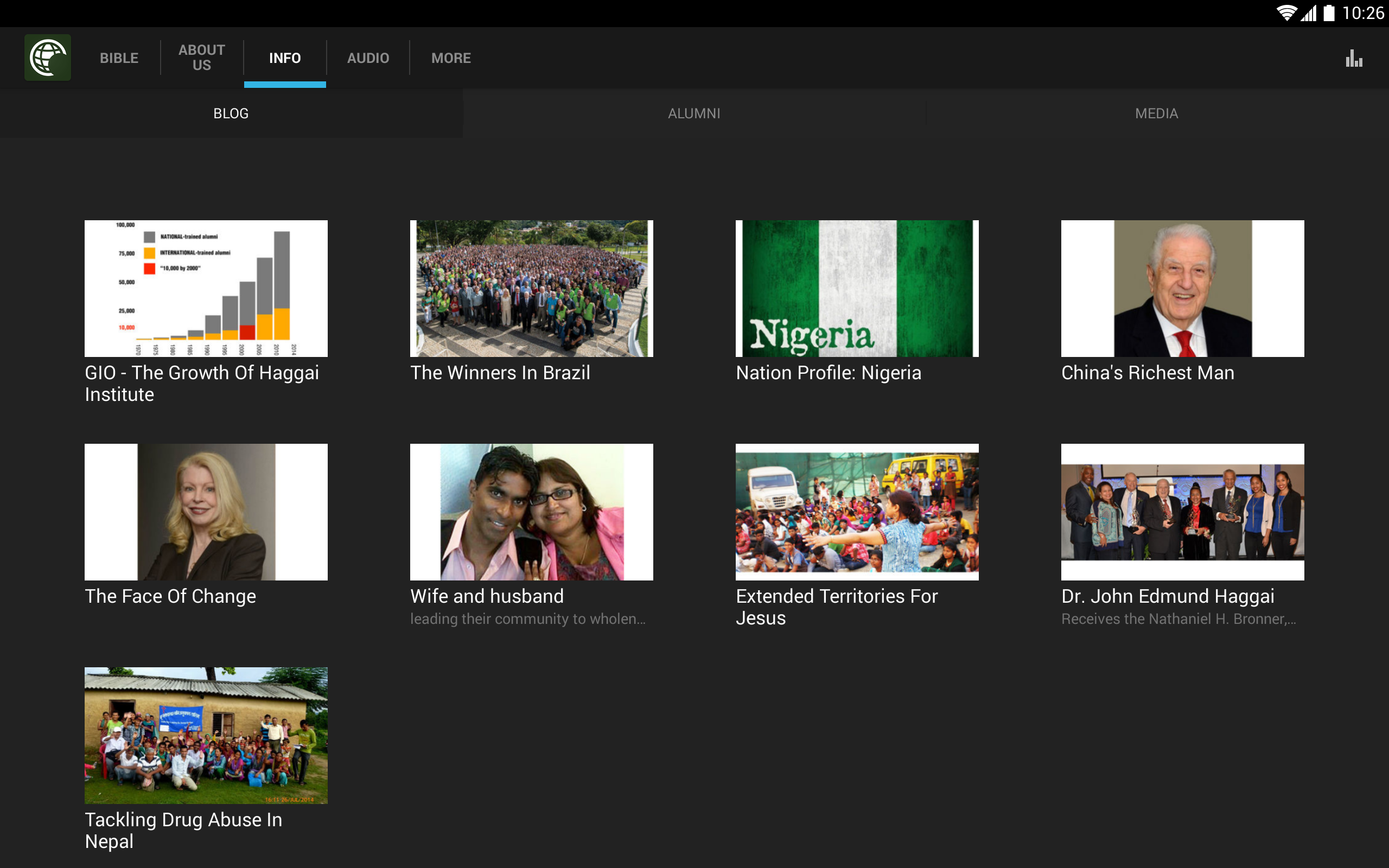This screenshot has height=868, width=1389.
Task: Open the BIBLE section
Action: tap(118, 58)
